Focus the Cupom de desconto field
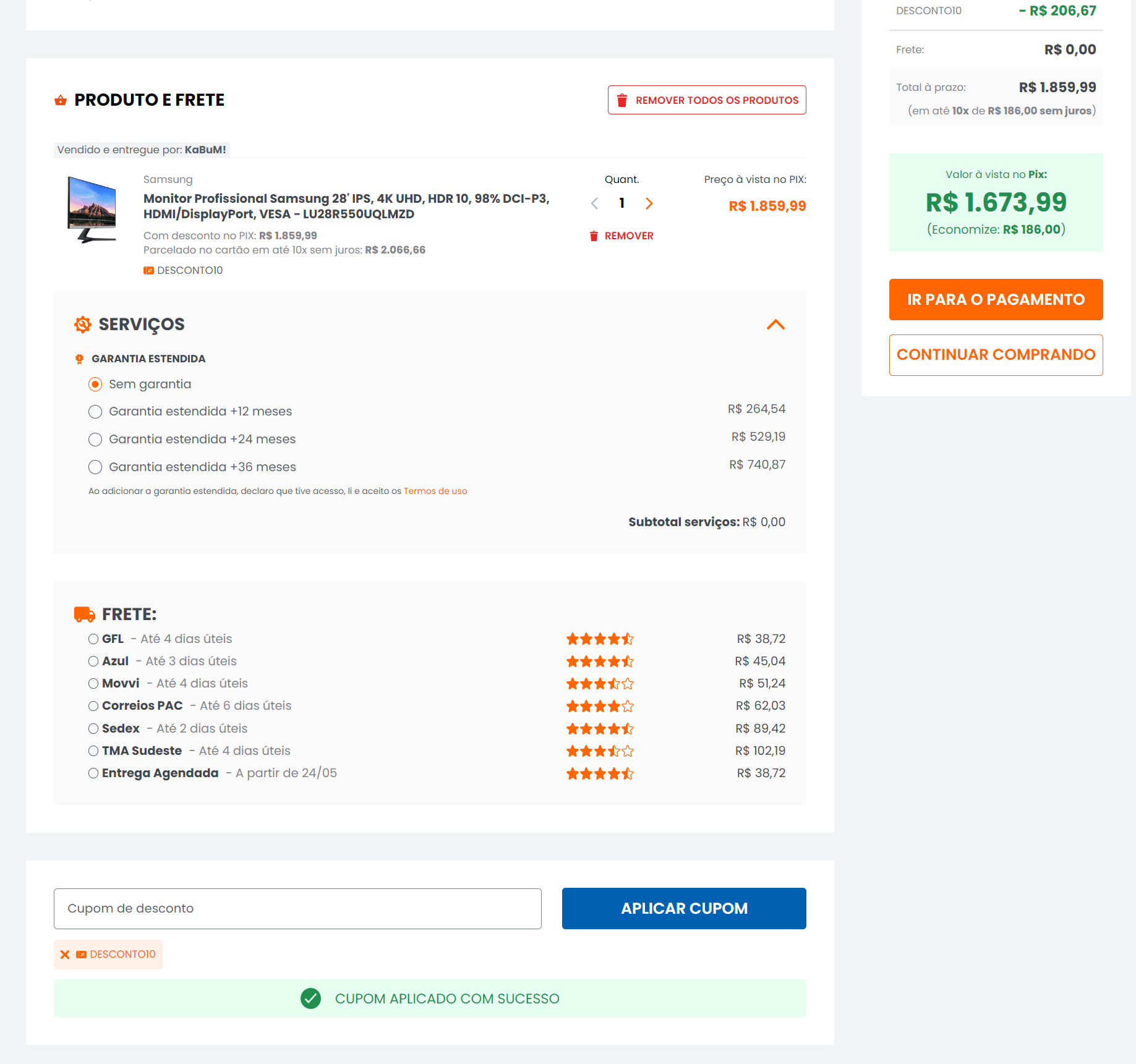 [x=297, y=909]
